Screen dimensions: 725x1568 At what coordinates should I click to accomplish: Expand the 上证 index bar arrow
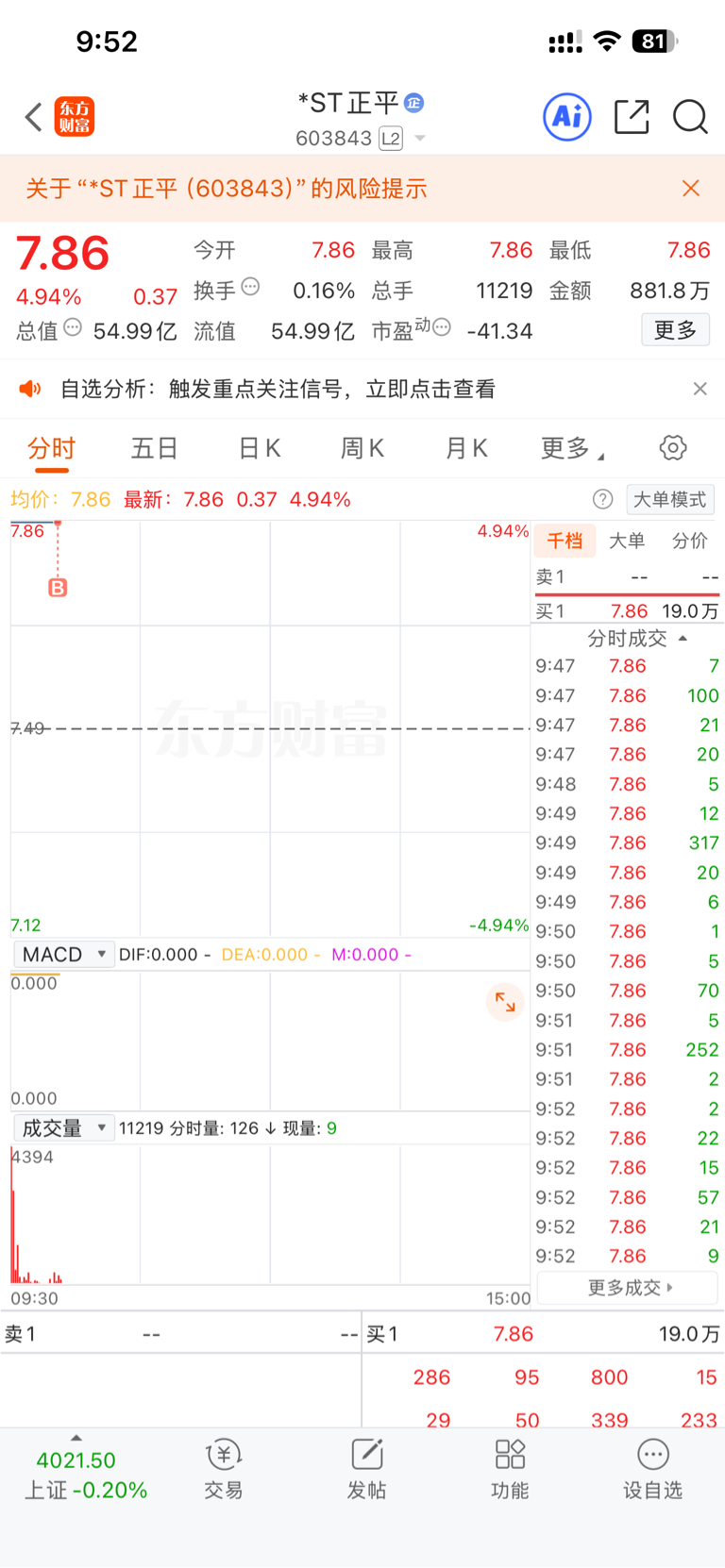click(76, 1438)
